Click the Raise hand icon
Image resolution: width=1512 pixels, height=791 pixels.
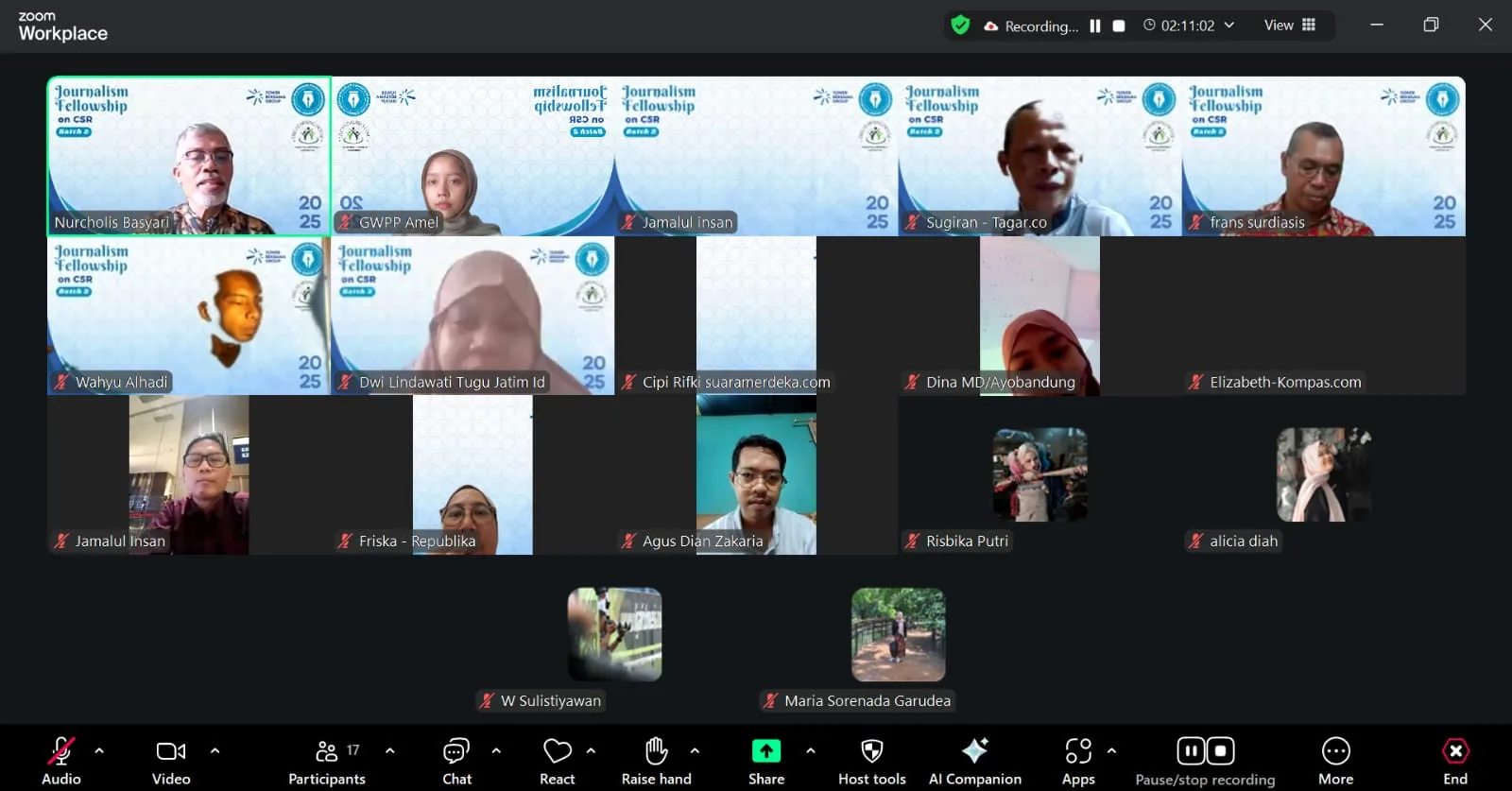click(657, 751)
